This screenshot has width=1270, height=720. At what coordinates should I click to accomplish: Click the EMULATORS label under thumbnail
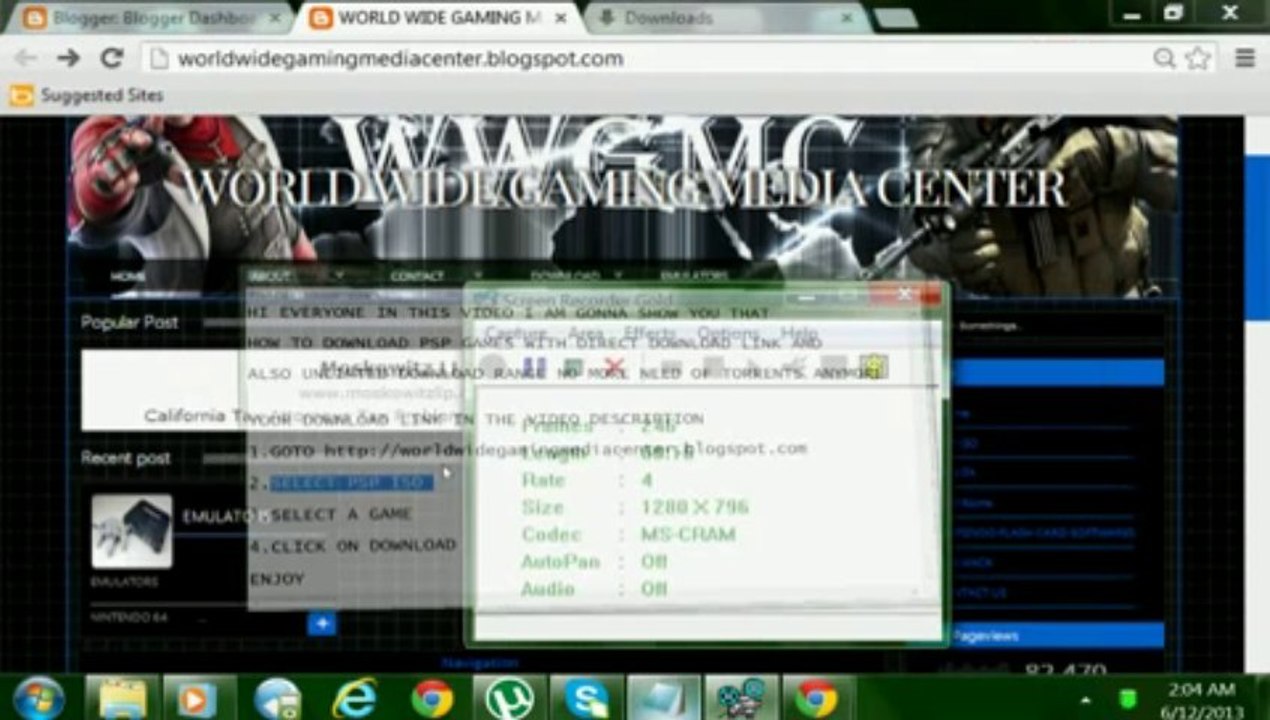click(124, 582)
